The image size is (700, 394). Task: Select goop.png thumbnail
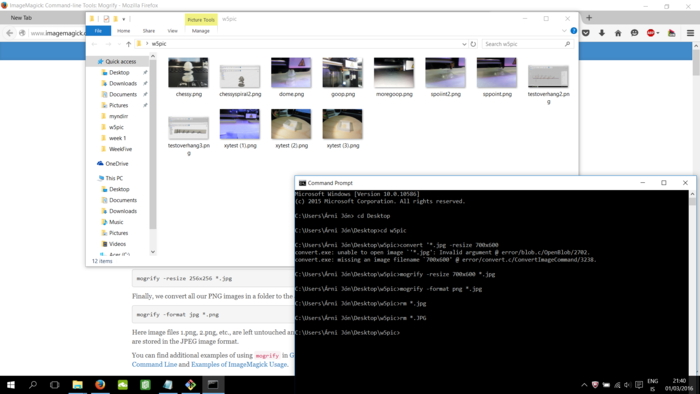click(x=343, y=73)
